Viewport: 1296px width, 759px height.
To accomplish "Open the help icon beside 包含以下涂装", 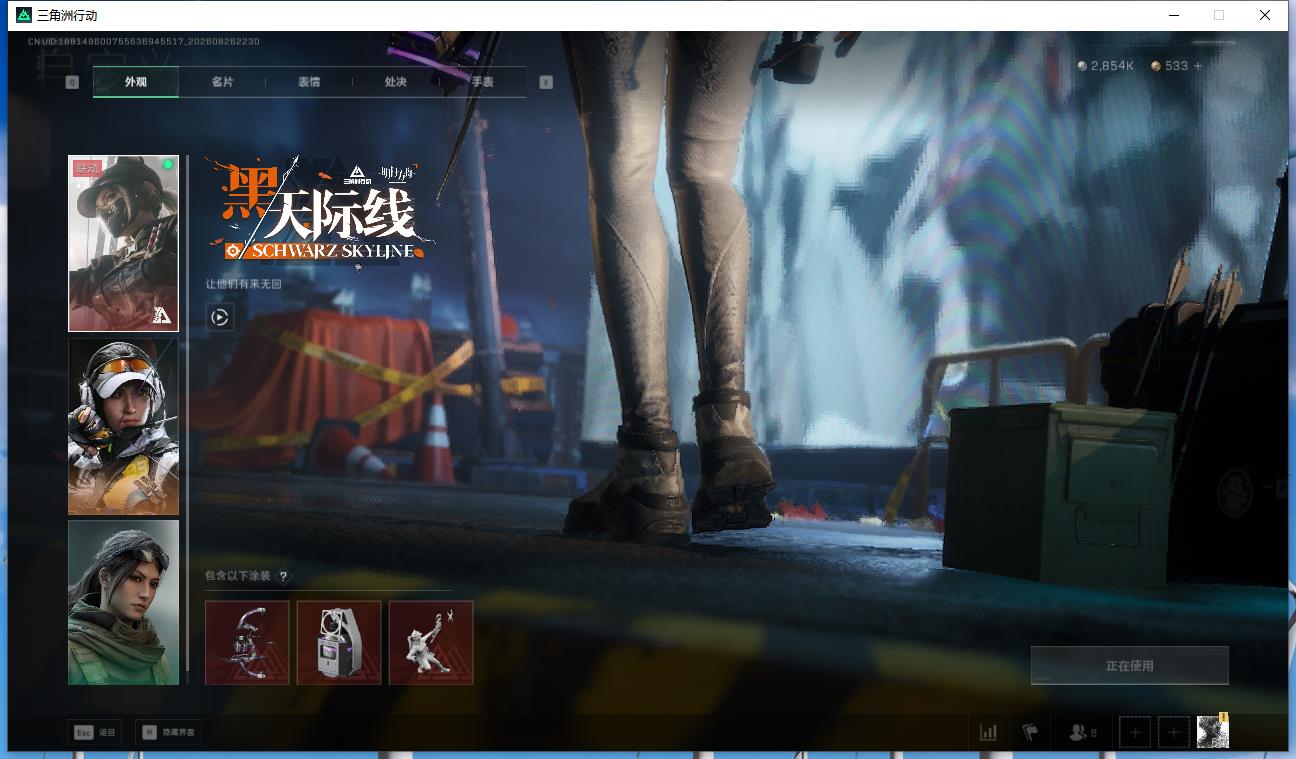I will point(284,576).
